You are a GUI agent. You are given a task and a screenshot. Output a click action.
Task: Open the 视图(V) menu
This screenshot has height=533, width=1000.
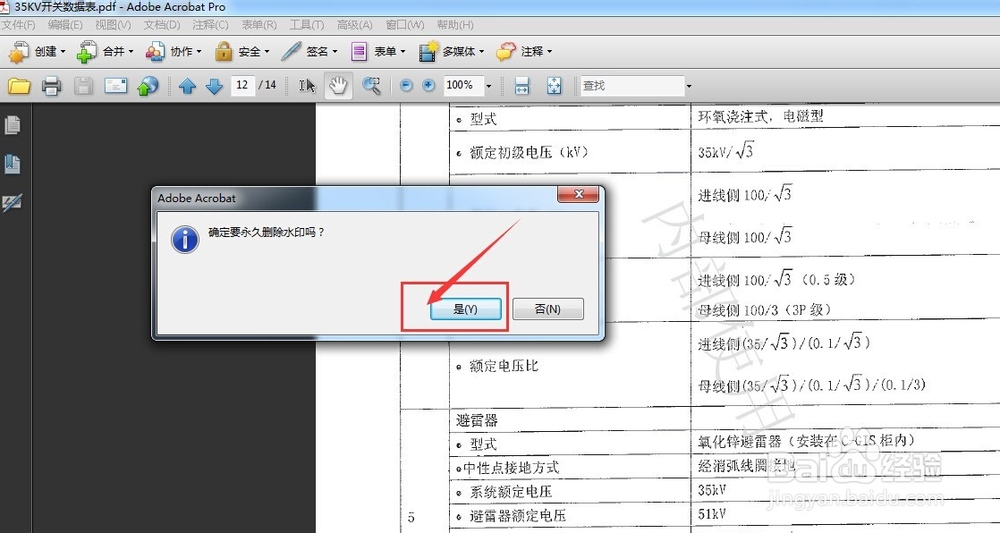coord(113,25)
